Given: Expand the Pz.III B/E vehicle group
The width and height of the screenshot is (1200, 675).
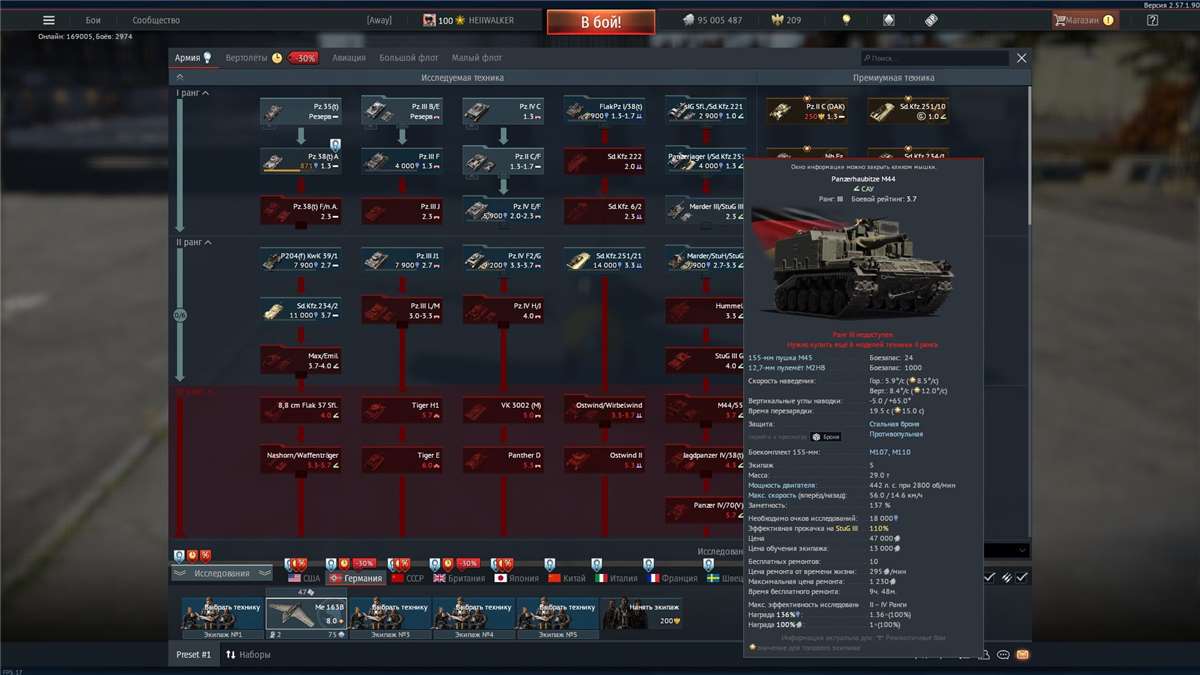Looking at the screenshot, I should tap(402, 111).
